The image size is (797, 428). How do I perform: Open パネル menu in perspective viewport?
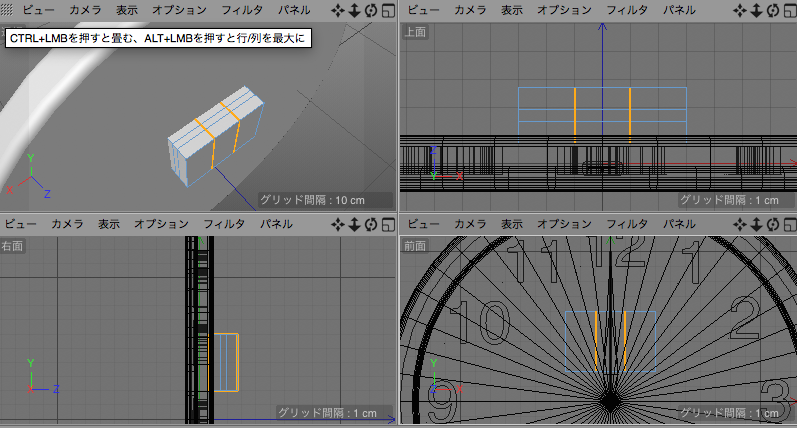pyautogui.click(x=294, y=10)
